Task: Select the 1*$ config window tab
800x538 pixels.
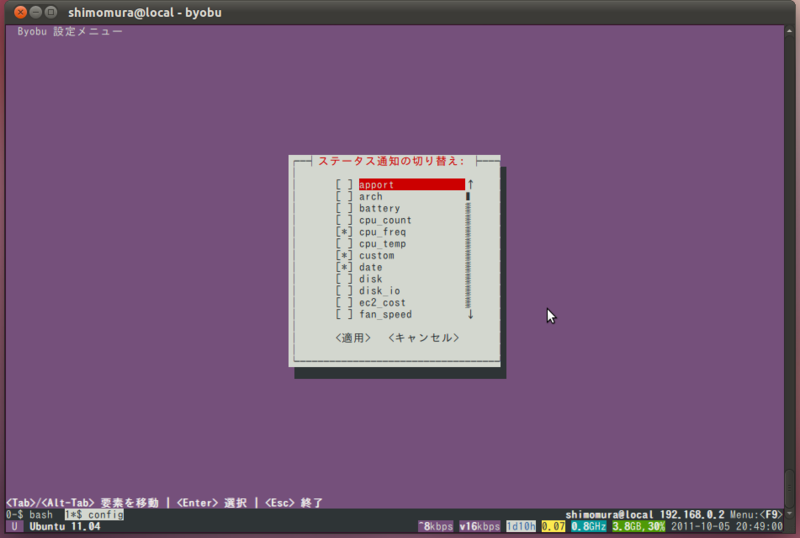Action: [x=94, y=515]
